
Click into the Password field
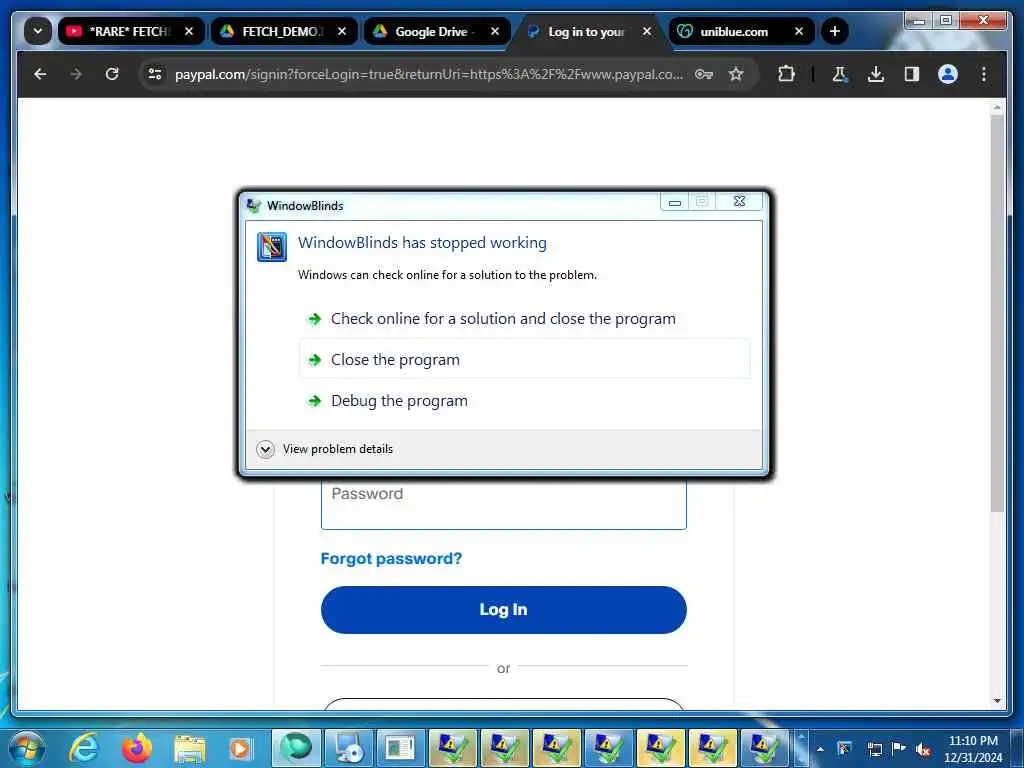point(504,505)
